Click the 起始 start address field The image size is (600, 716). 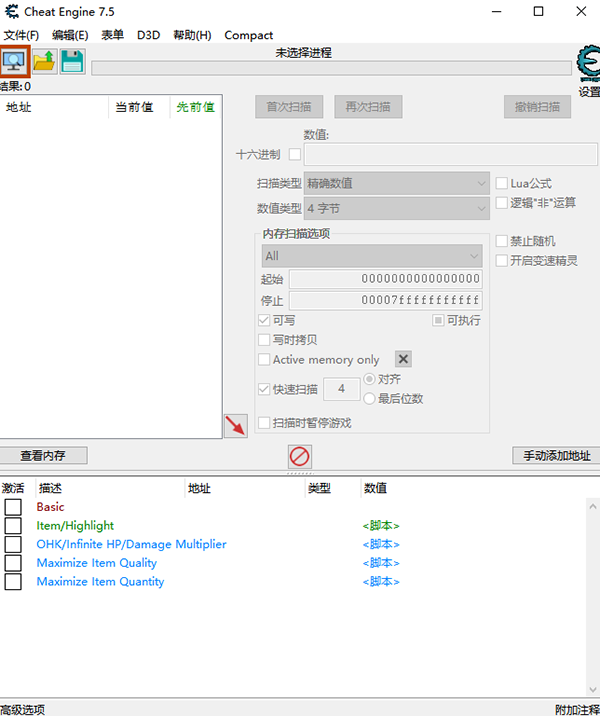click(x=386, y=279)
